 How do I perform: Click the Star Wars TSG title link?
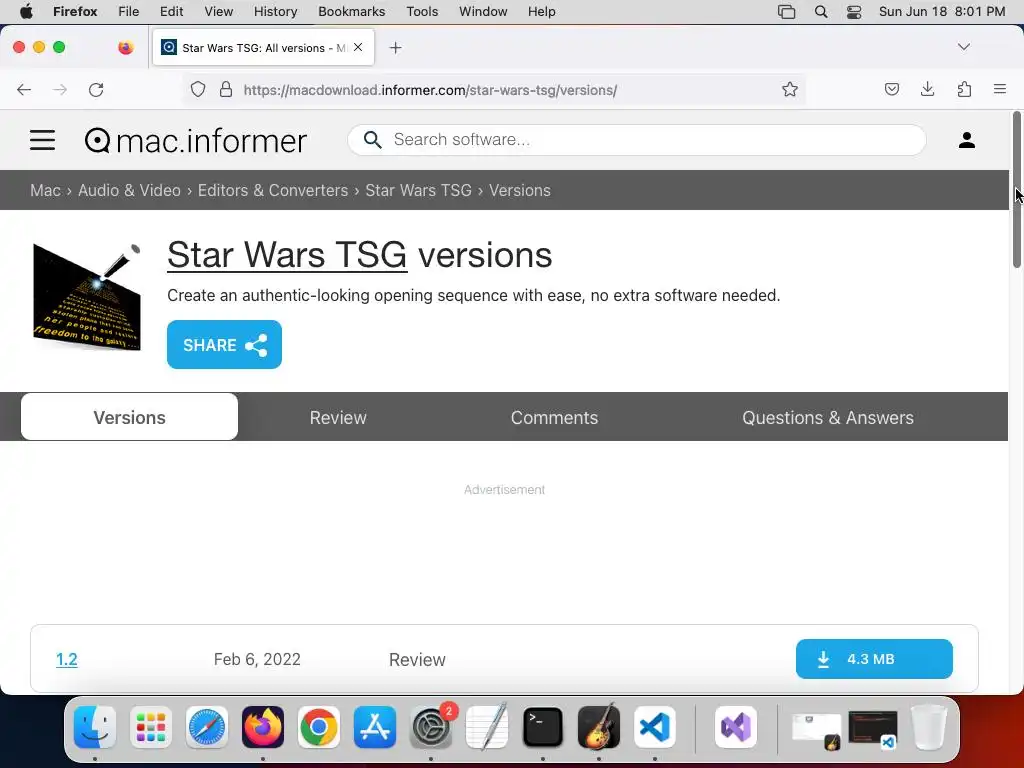(287, 254)
